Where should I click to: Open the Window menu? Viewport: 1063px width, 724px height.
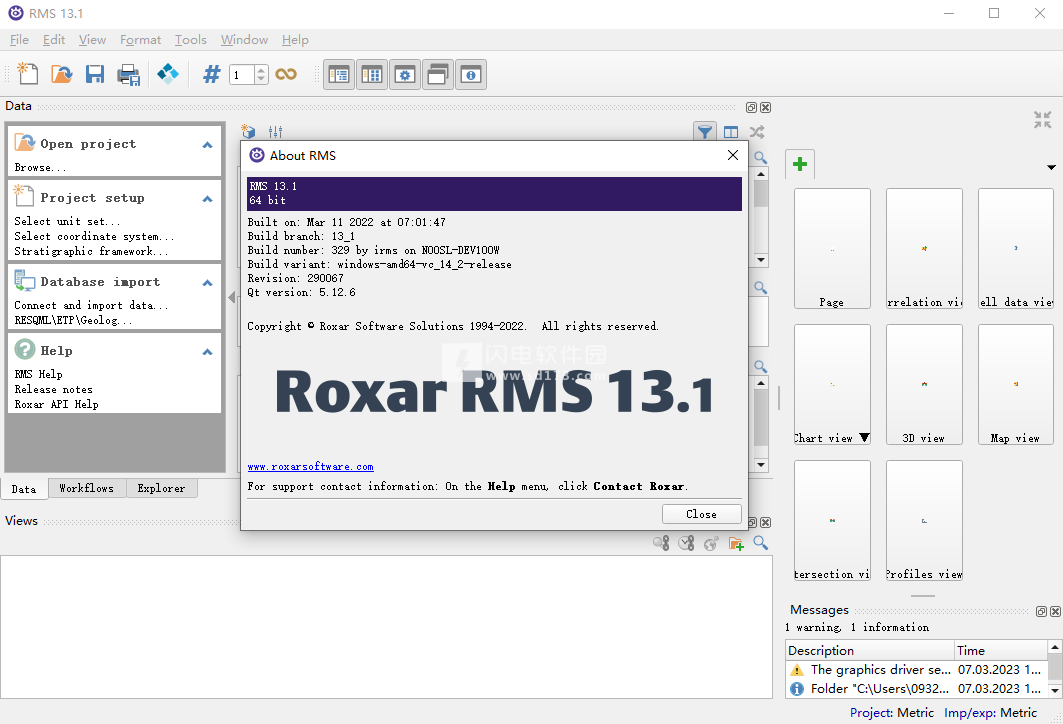(x=244, y=40)
